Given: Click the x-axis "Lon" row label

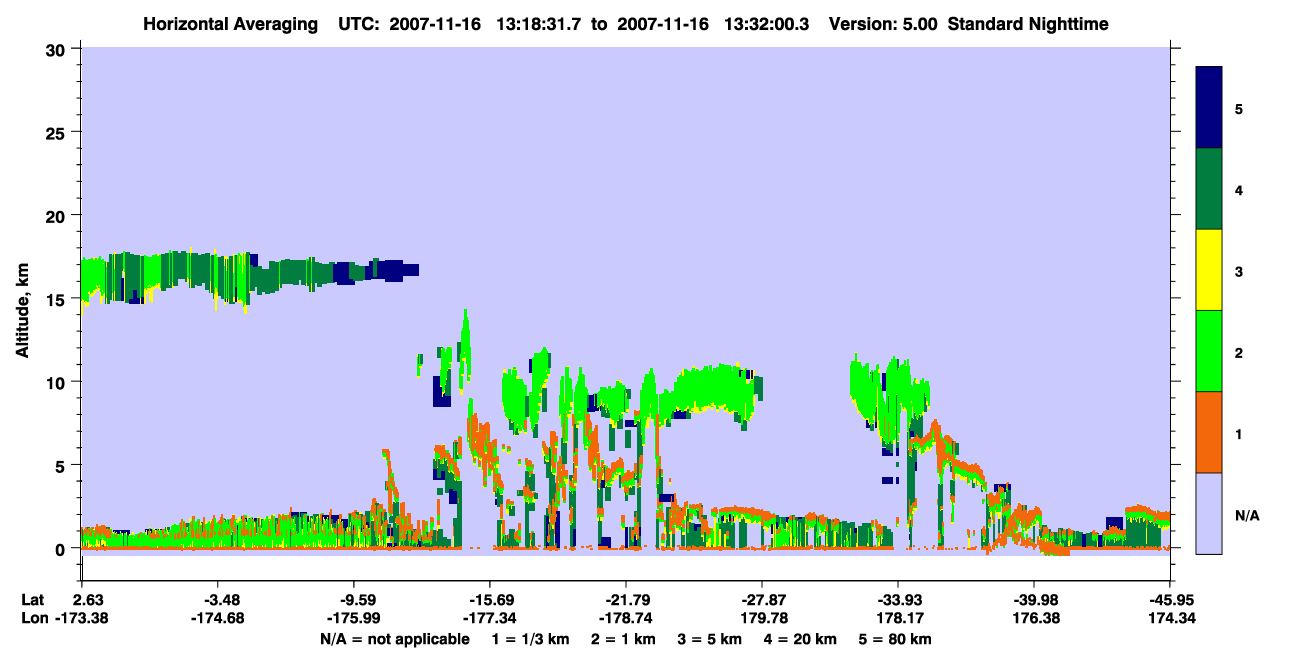Looking at the screenshot, I should tap(34, 618).
